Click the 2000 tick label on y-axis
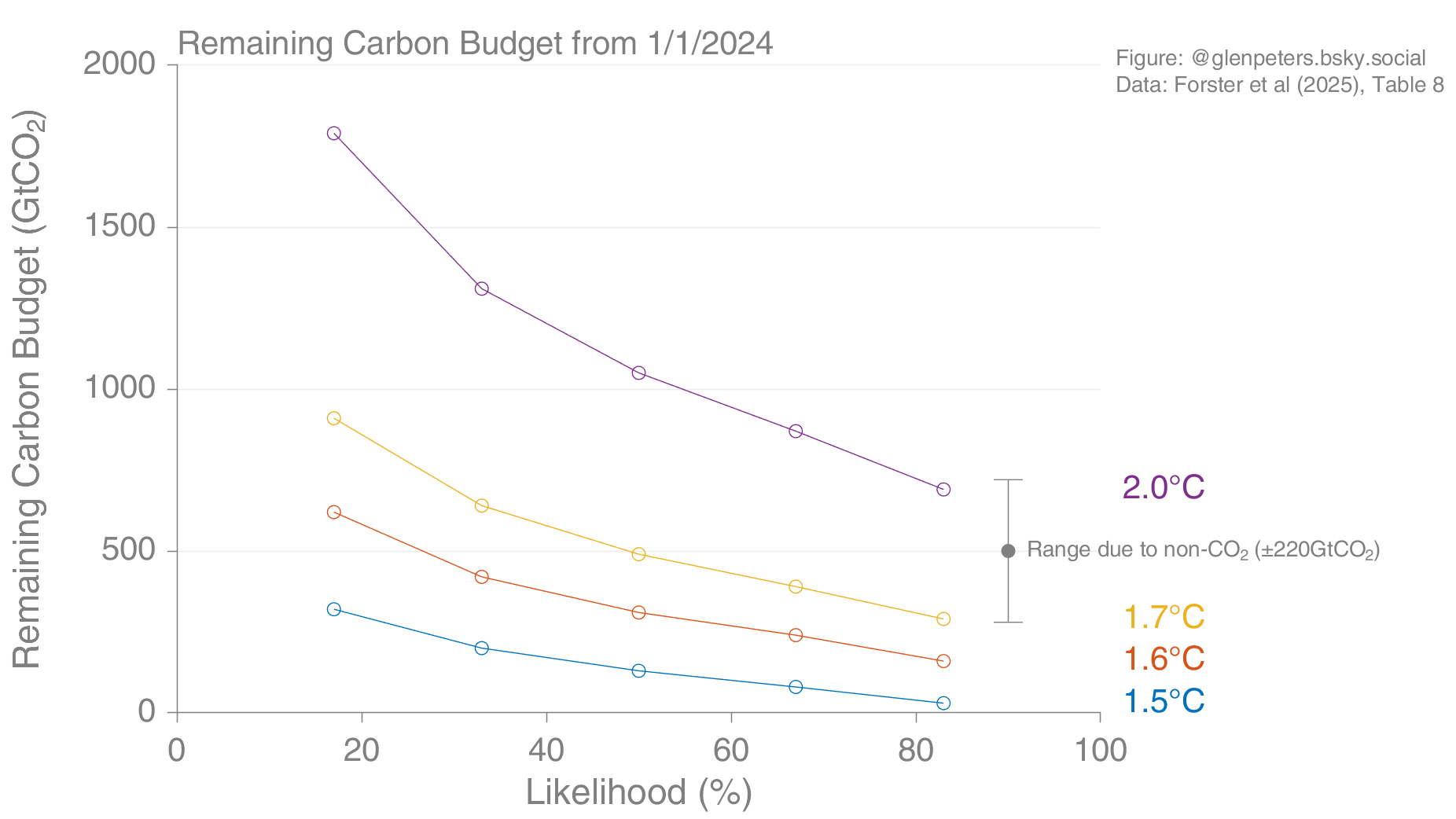Screen dimensions: 1456x819 point(119,64)
